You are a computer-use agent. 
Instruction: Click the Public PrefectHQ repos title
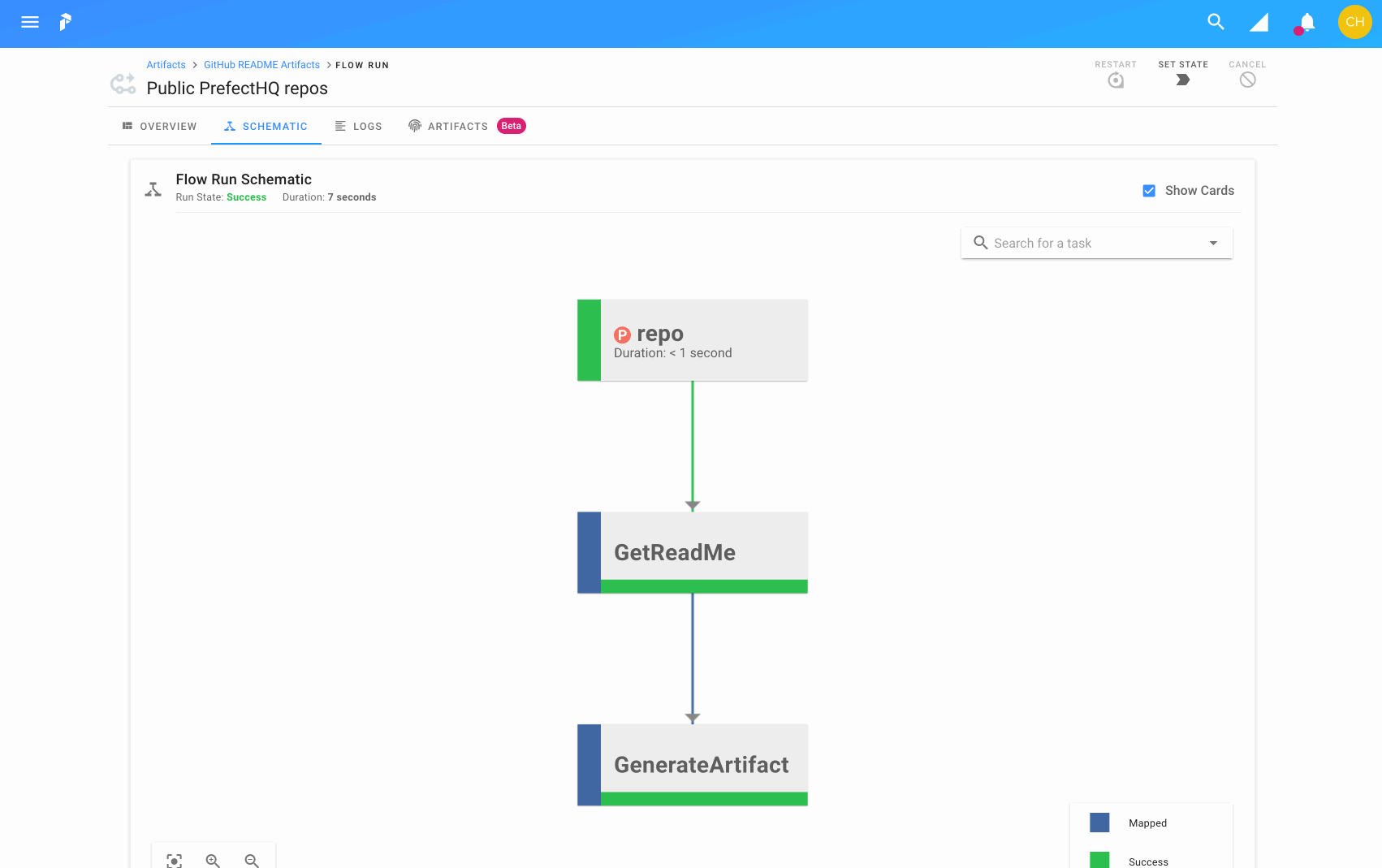237,89
